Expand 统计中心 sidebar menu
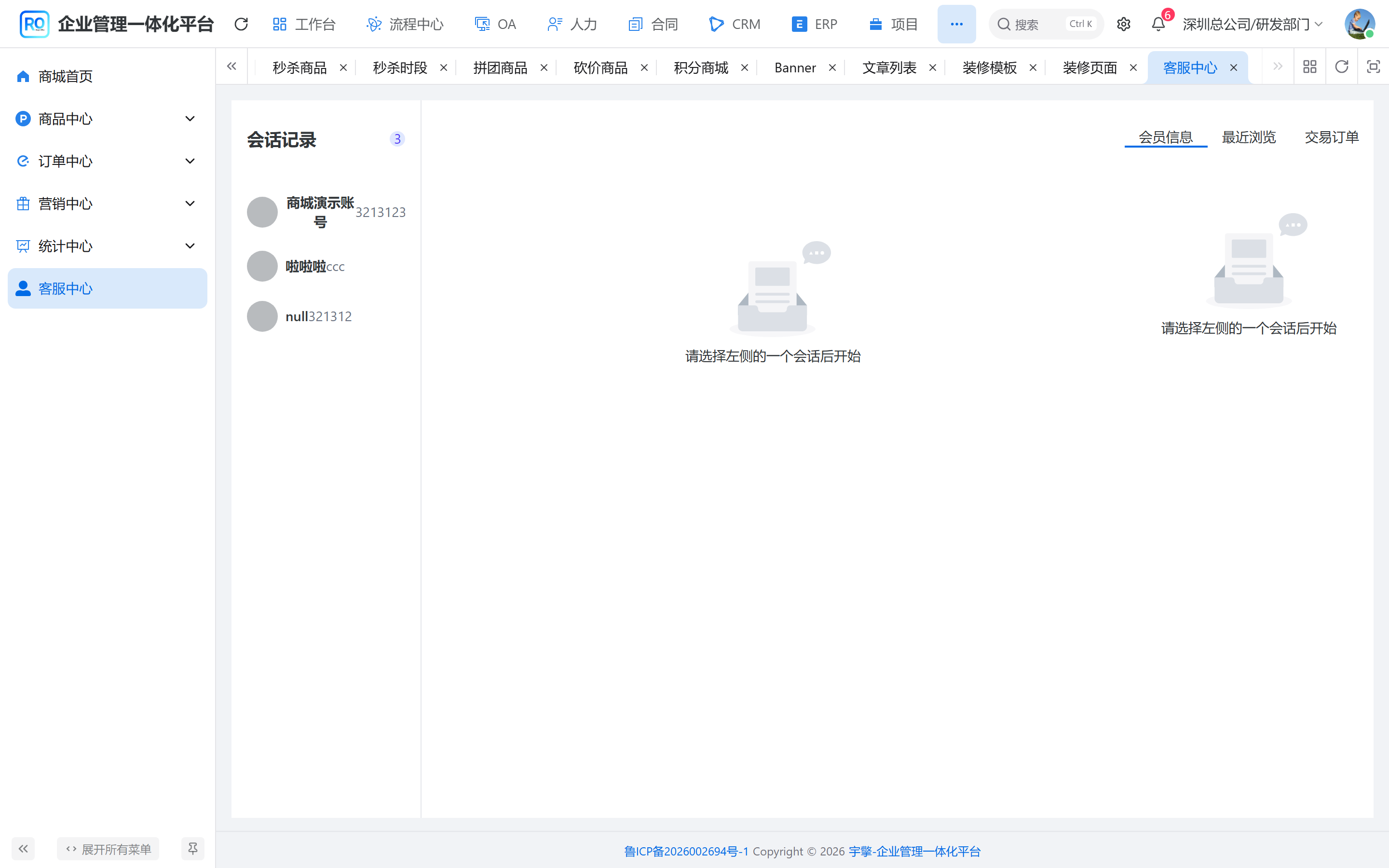The height and width of the screenshot is (868, 1389). coord(108,246)
